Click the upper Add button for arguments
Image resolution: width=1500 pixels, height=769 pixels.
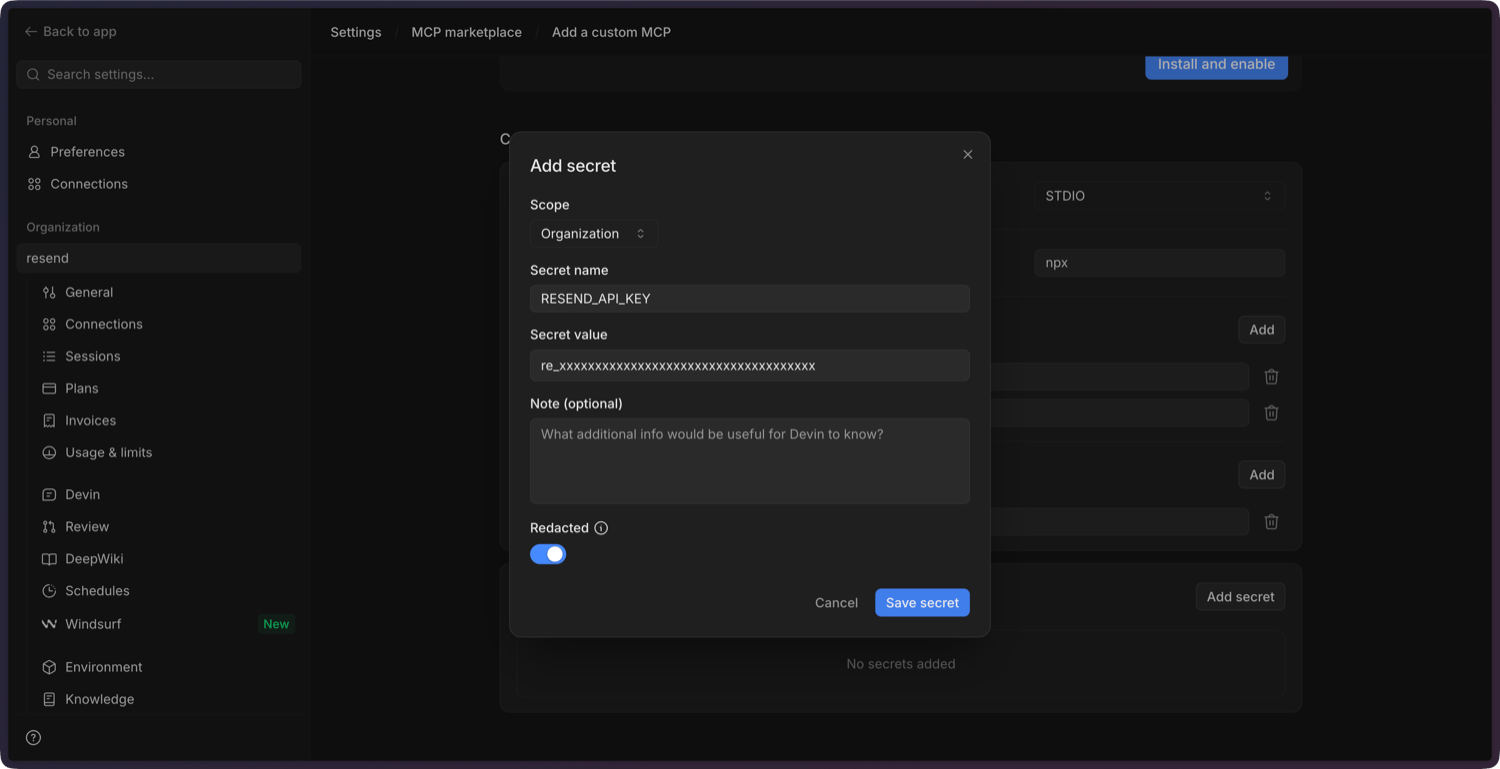point(1261,330)
